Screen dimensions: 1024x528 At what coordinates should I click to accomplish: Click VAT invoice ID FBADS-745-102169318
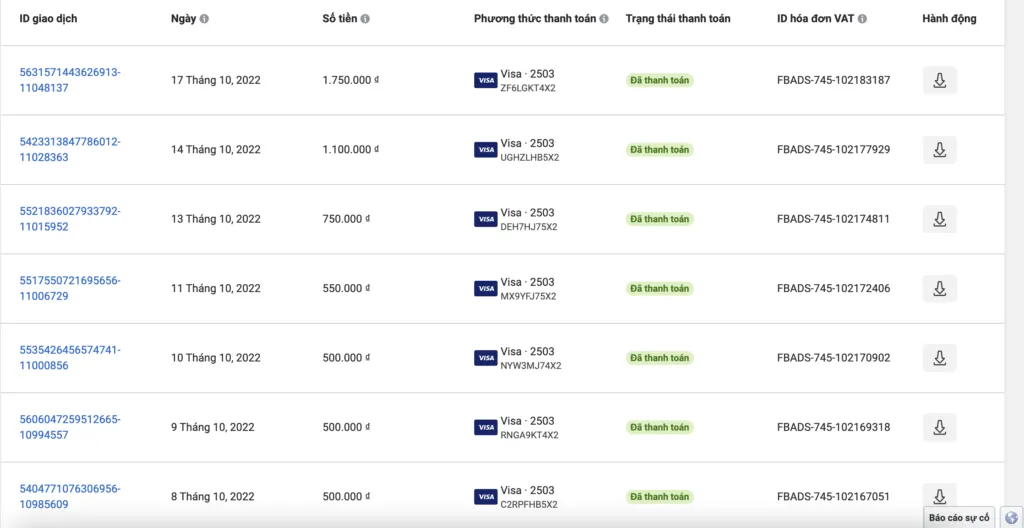[833, 427]
